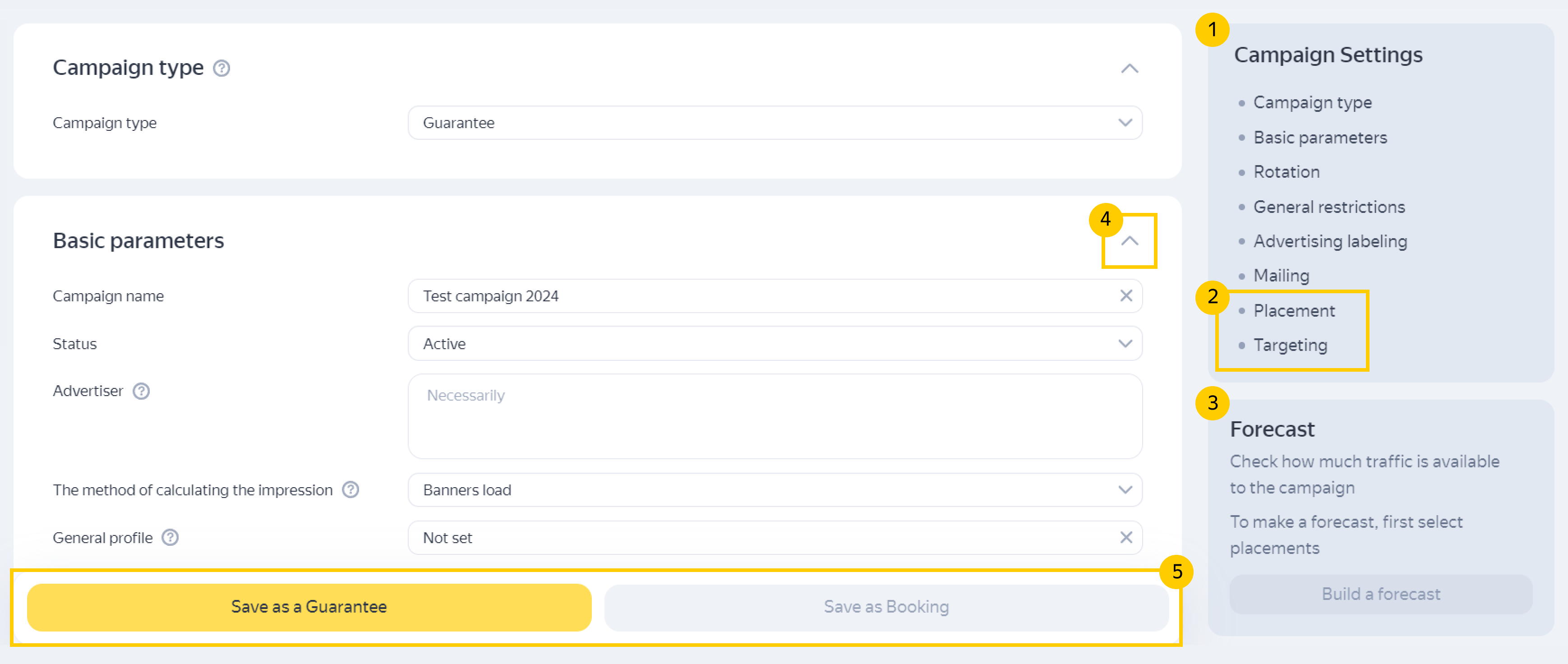Click the General profile help icon
Image resolution: width=1568 pixels, height=664 pixels.
(171, 538)
